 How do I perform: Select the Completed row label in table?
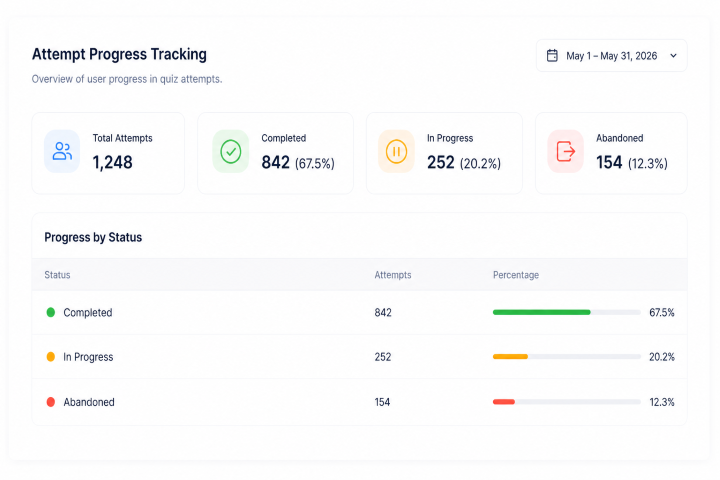[x=88, y=312]
